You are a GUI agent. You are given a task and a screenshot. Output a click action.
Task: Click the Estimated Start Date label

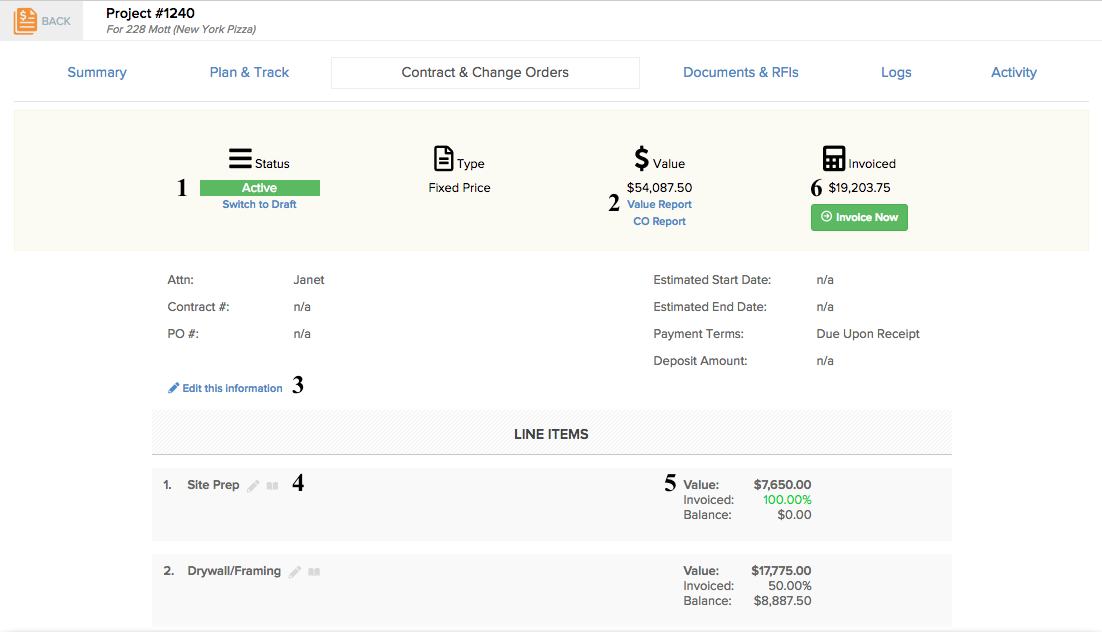(712, 280)
